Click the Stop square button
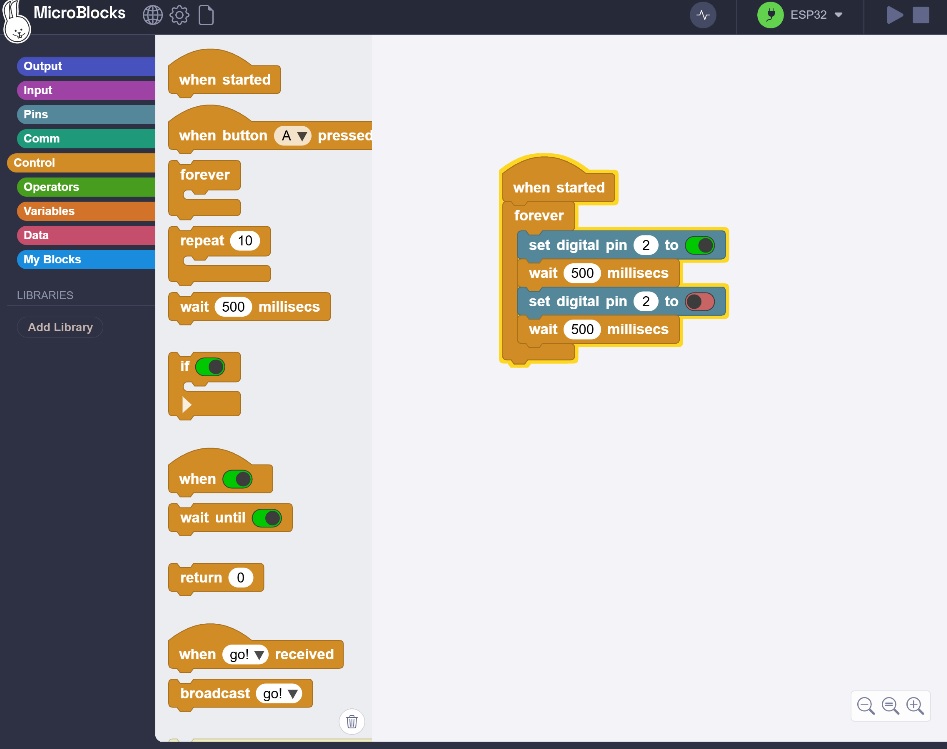947x749 pixels. (x=921, y=15)
